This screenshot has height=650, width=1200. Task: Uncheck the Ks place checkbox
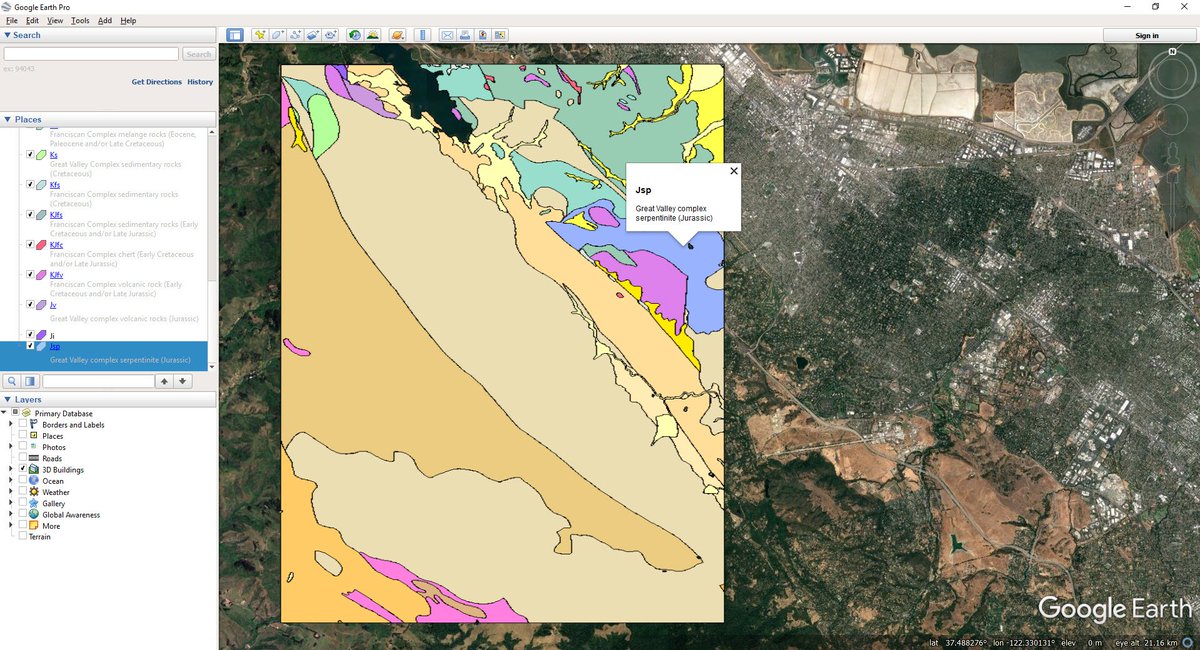tap(30, 155)
